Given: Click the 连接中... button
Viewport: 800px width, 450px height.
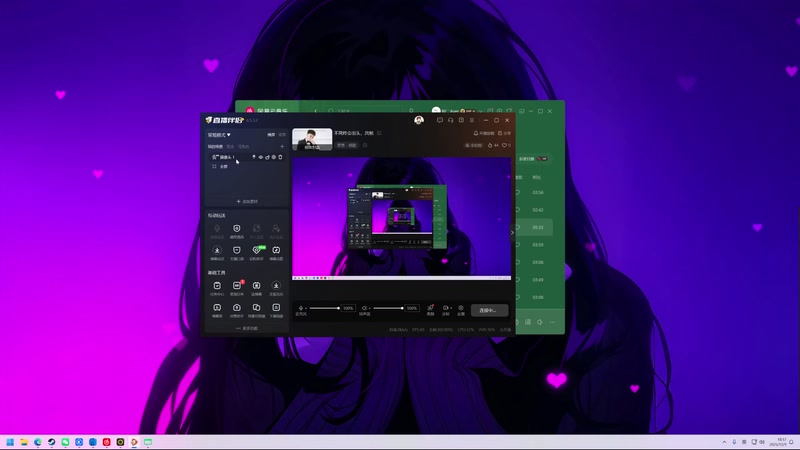Looking at the screenshot, I should click(489, 310).
